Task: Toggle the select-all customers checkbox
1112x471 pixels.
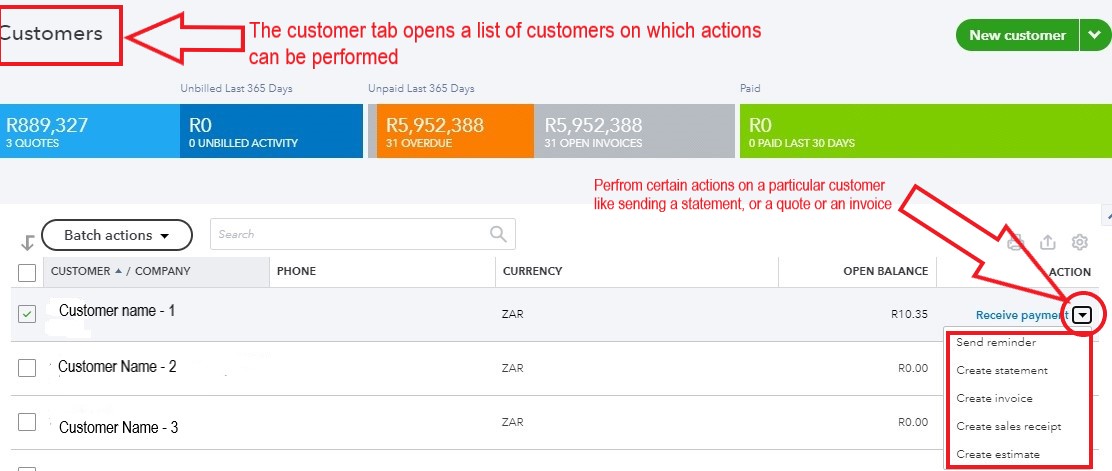Action: [x=27, y=272]
